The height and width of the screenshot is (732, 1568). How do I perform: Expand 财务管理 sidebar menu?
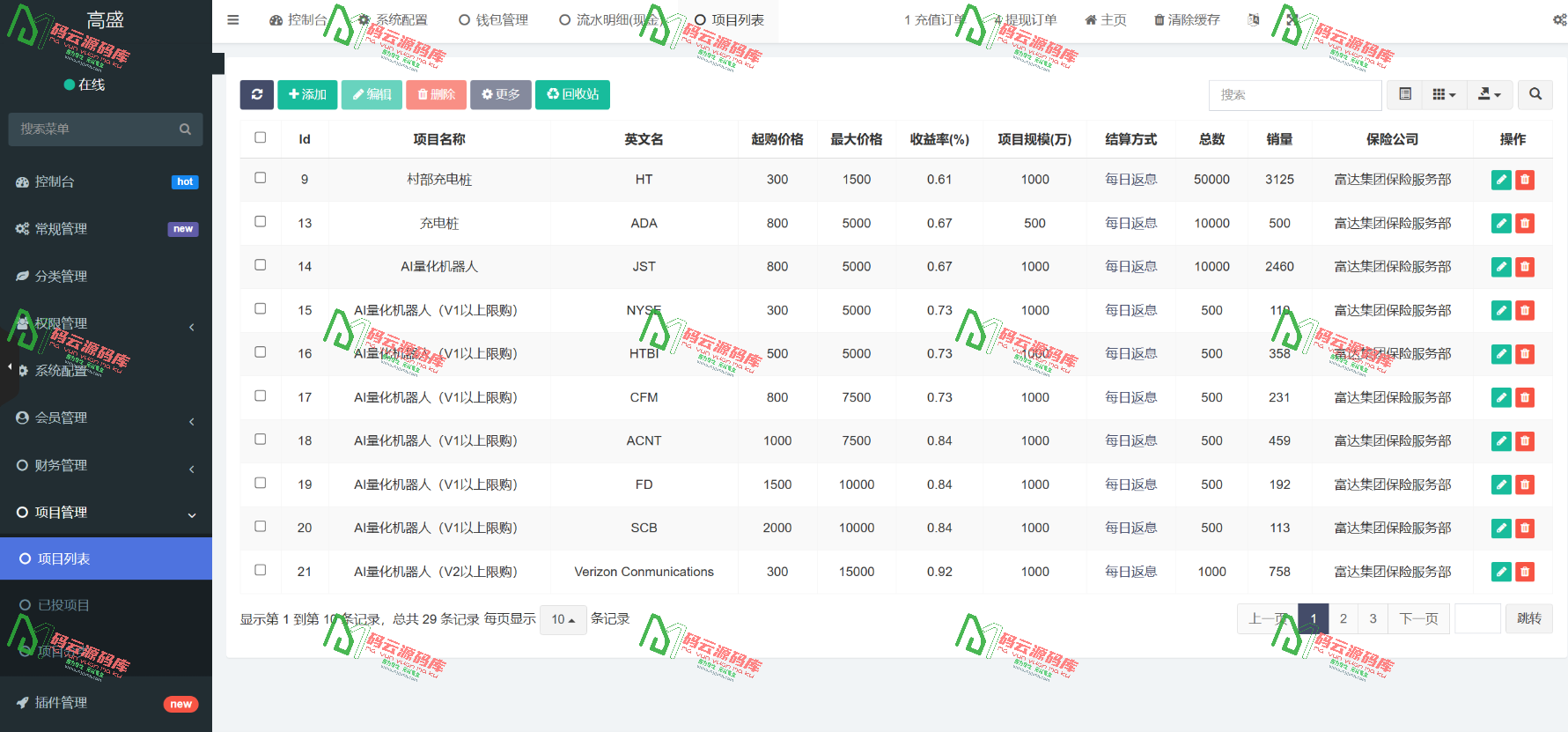pyautogui.click(x=106, y=465)
